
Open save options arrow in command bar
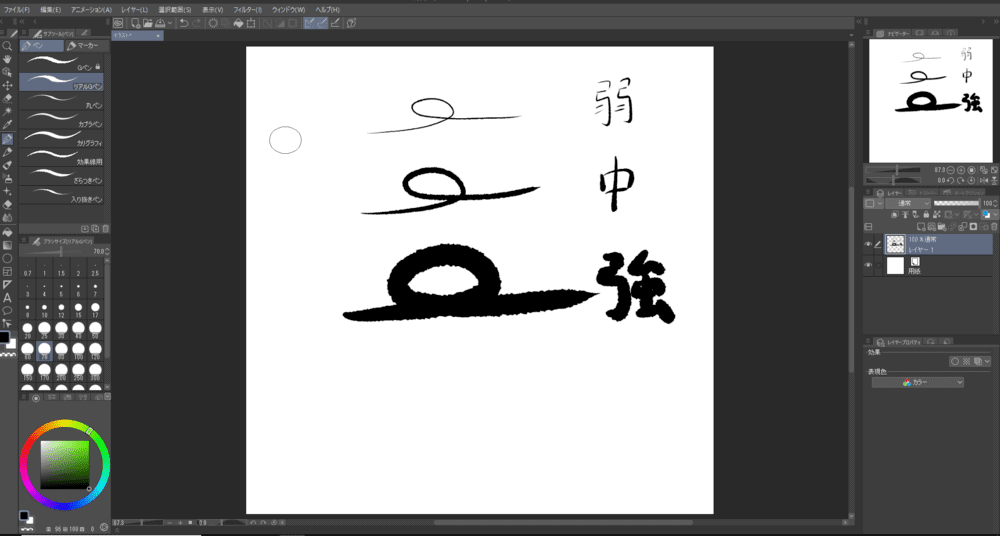pos(170,23)
